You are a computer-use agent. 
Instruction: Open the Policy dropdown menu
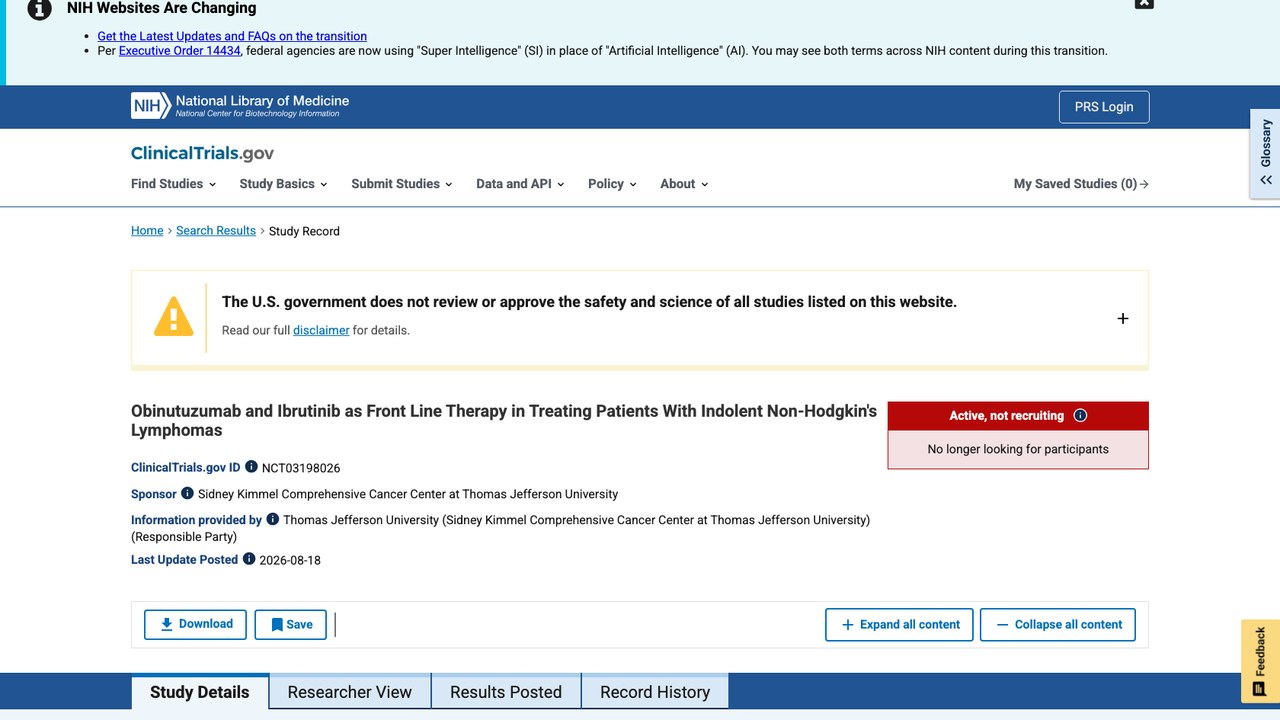point(612,184)
